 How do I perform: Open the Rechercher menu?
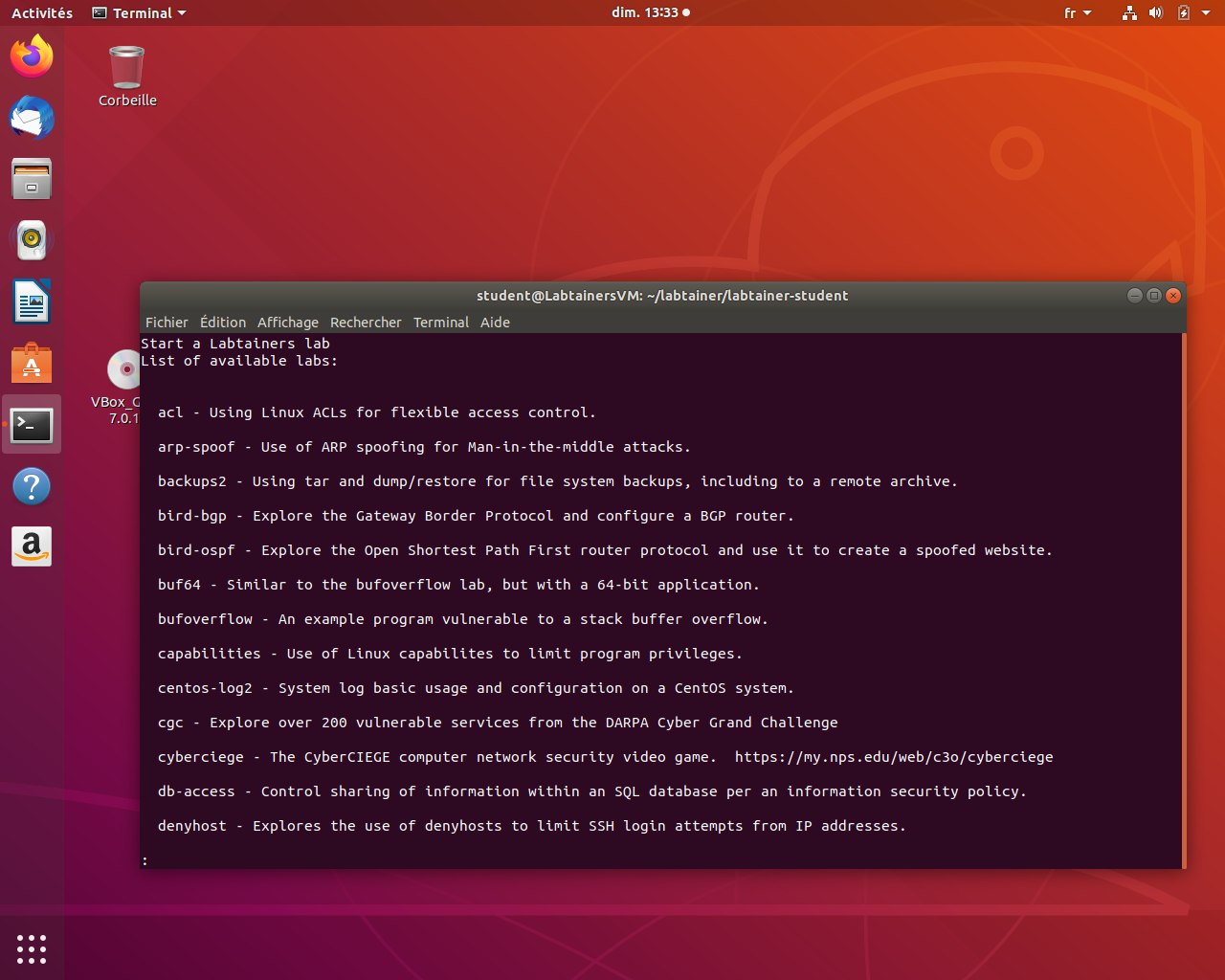click(366, 323)
